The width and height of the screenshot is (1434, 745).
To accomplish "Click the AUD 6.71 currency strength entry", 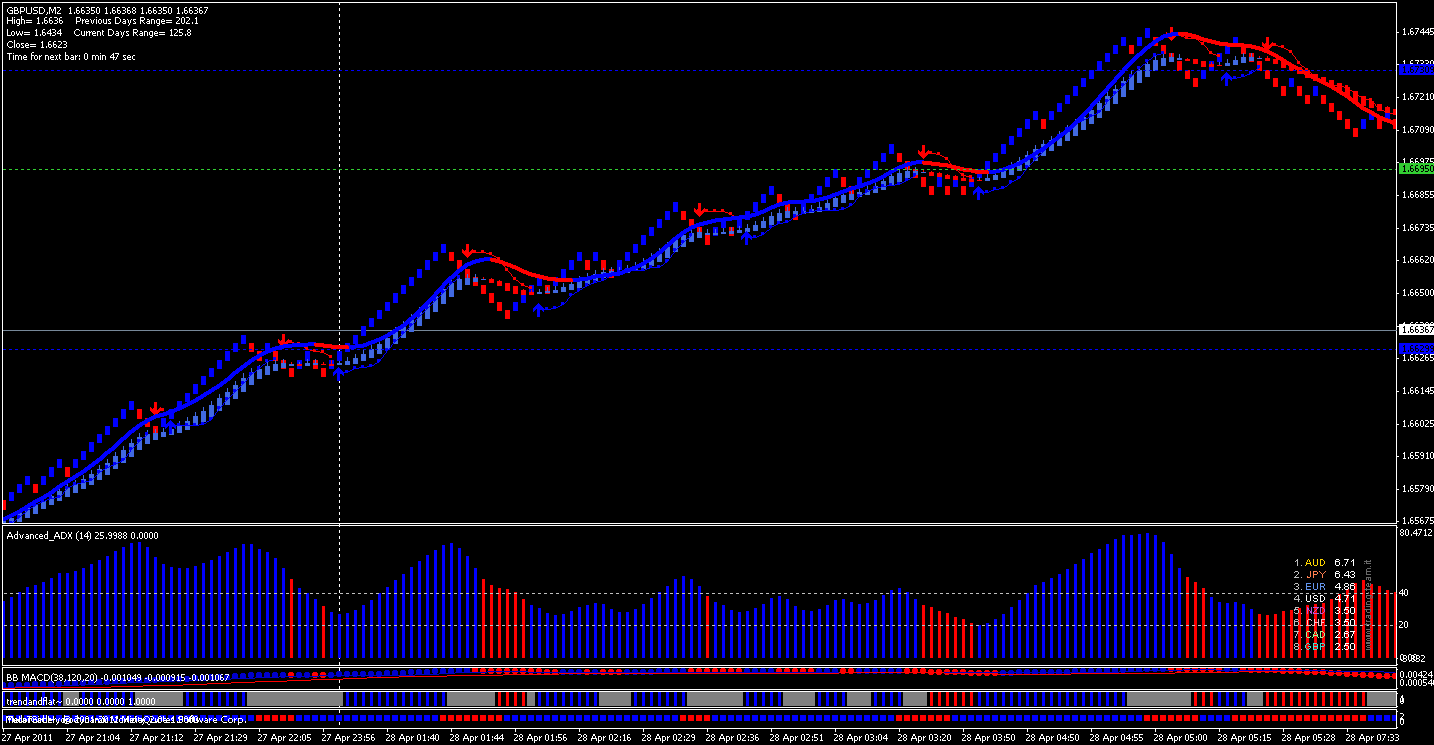I will click(1324, 563).
